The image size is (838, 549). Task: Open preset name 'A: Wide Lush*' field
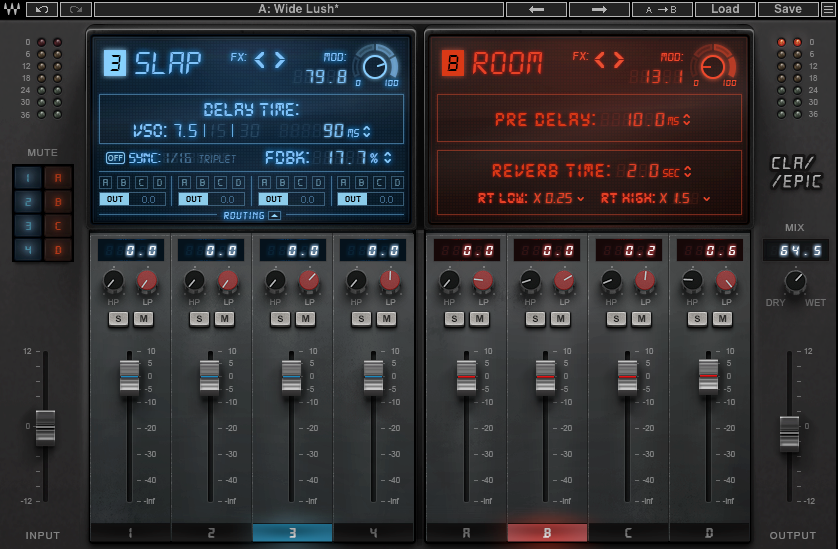(299, 10)
